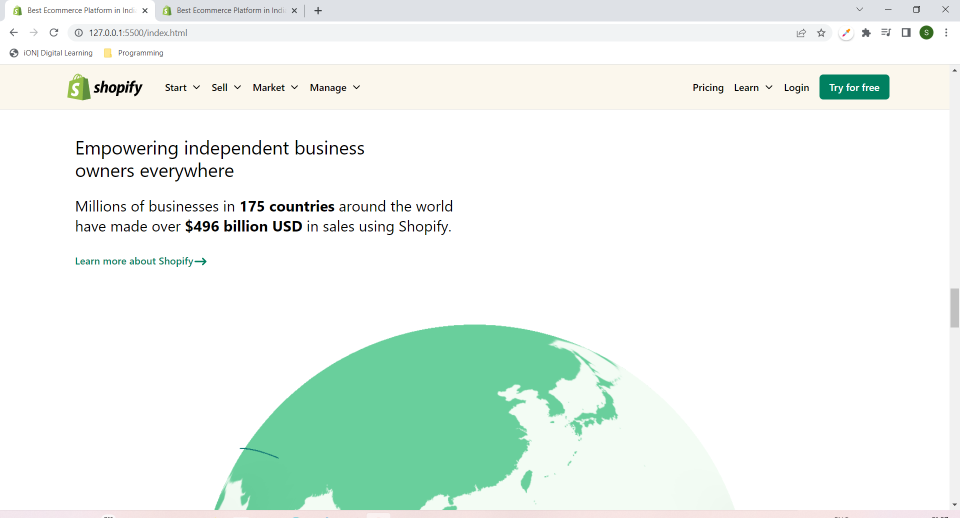
Task: Expand the Manage dropdown menu
Action: tap(335, 88)
